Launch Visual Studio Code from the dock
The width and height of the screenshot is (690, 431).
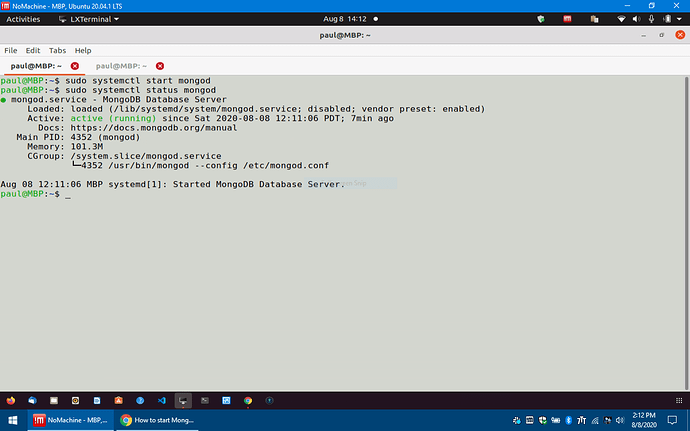161,400
